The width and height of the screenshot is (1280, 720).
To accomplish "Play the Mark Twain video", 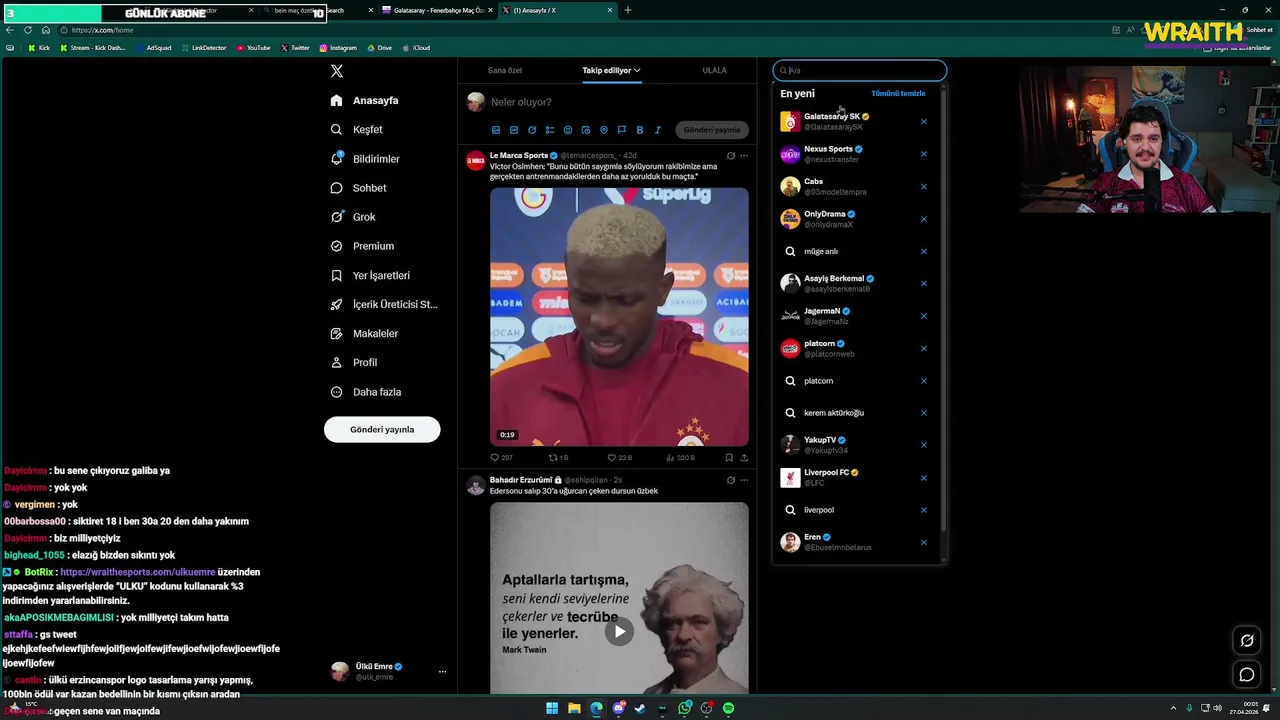I will 619,631.
